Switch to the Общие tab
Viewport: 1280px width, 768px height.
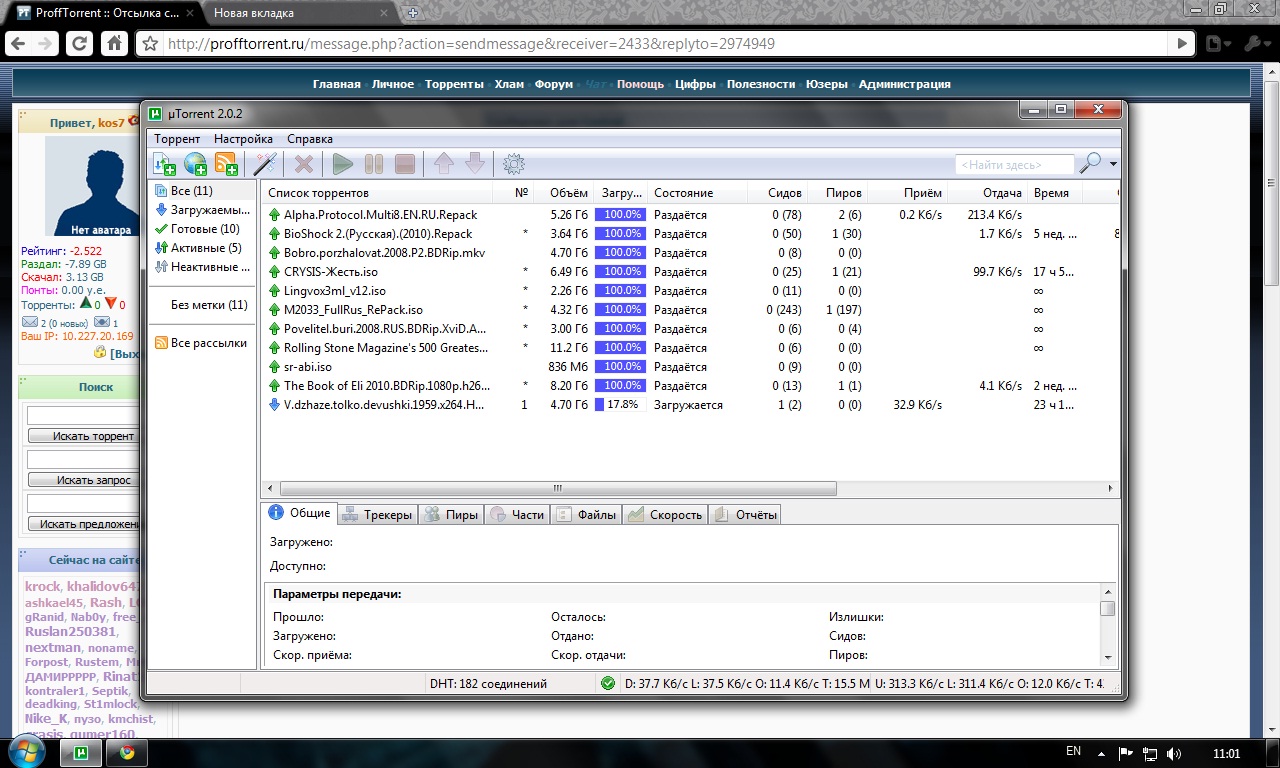[299, 514]
